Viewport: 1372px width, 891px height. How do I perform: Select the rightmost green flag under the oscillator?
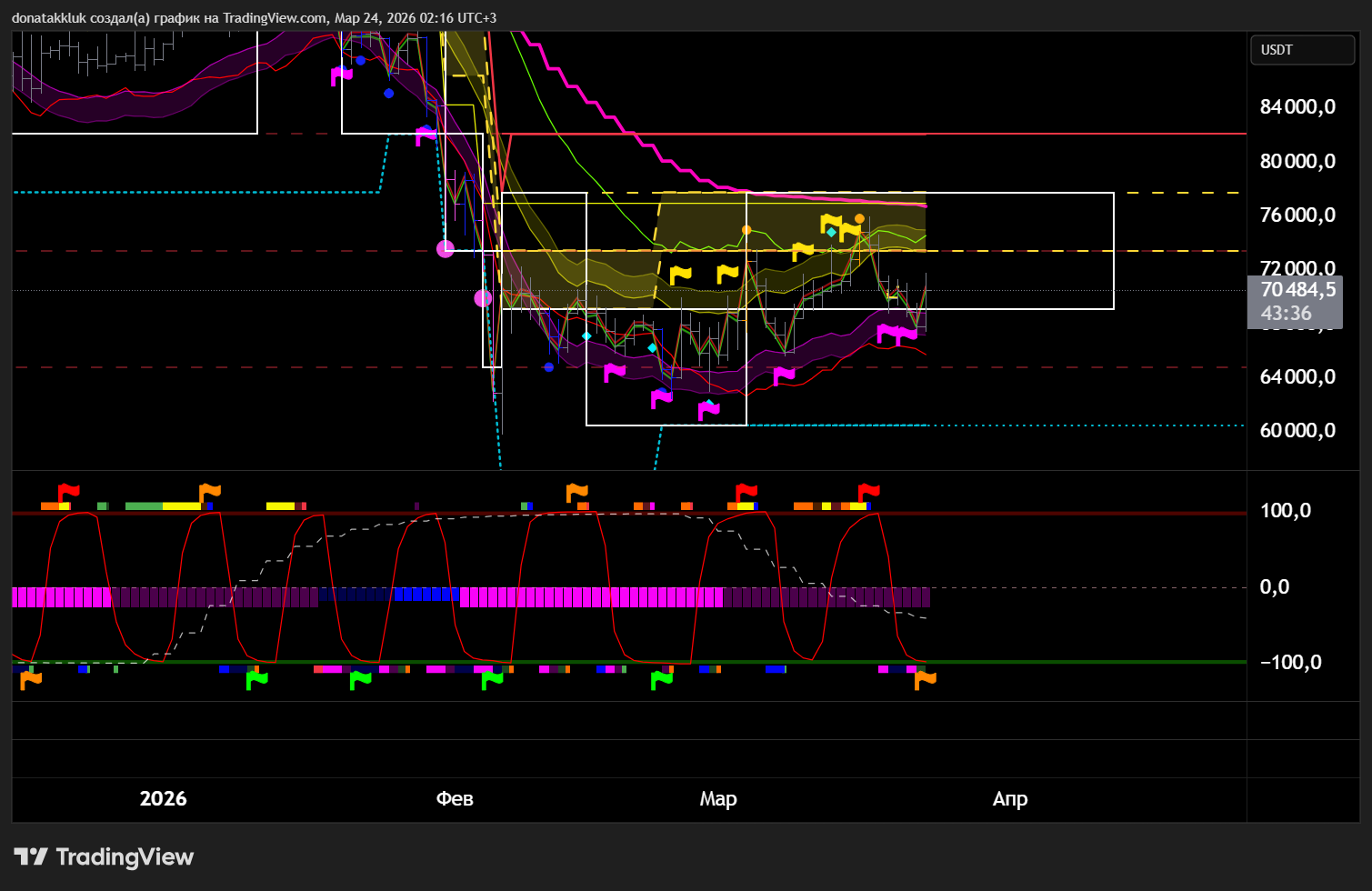[662, 679]
